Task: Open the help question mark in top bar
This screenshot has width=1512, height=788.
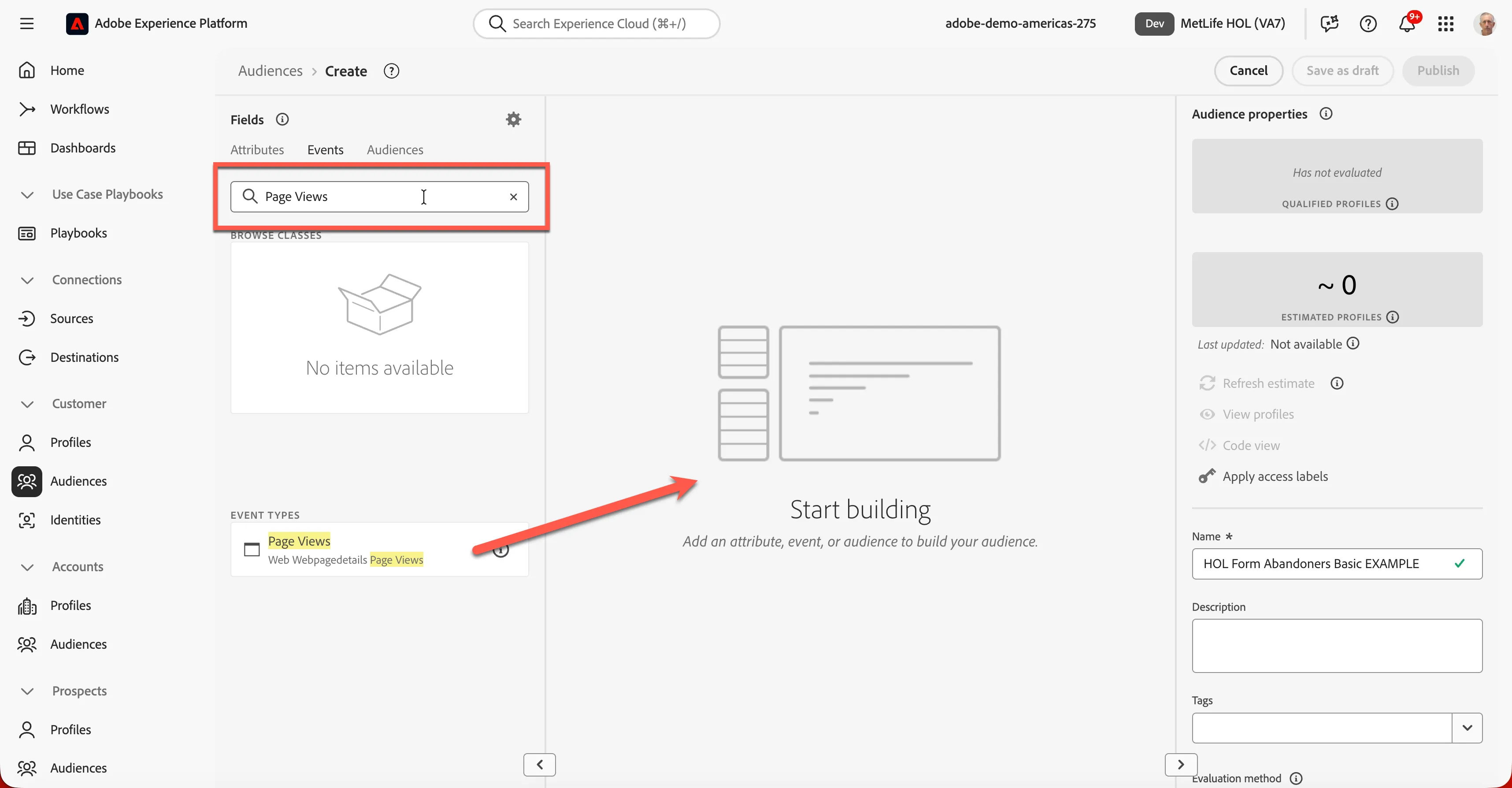Action: 1368,23
